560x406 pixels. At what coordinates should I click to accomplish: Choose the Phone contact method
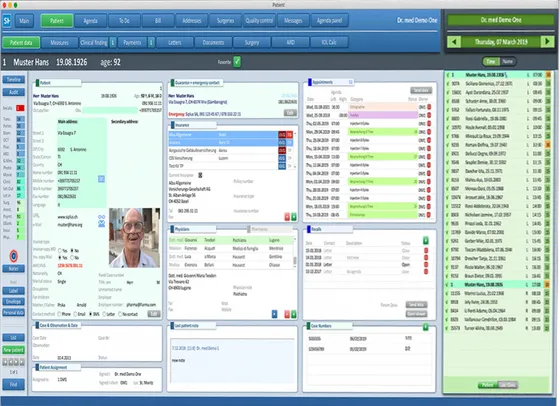(x=60, y=314)
